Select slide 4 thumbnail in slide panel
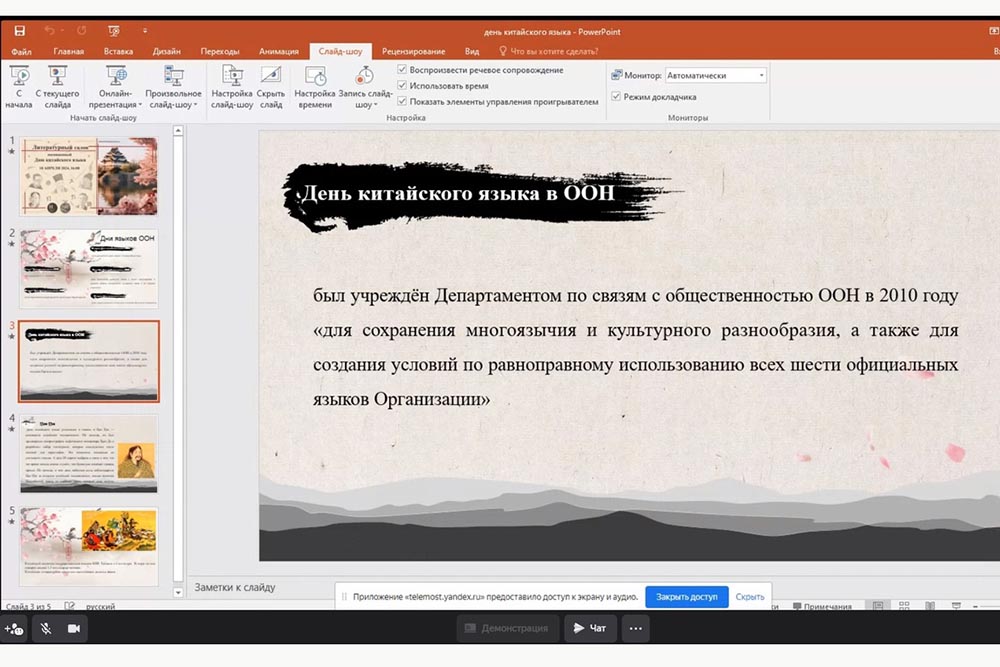The height and width of the screenshot is (667, 1000). (x=88, y=453)
